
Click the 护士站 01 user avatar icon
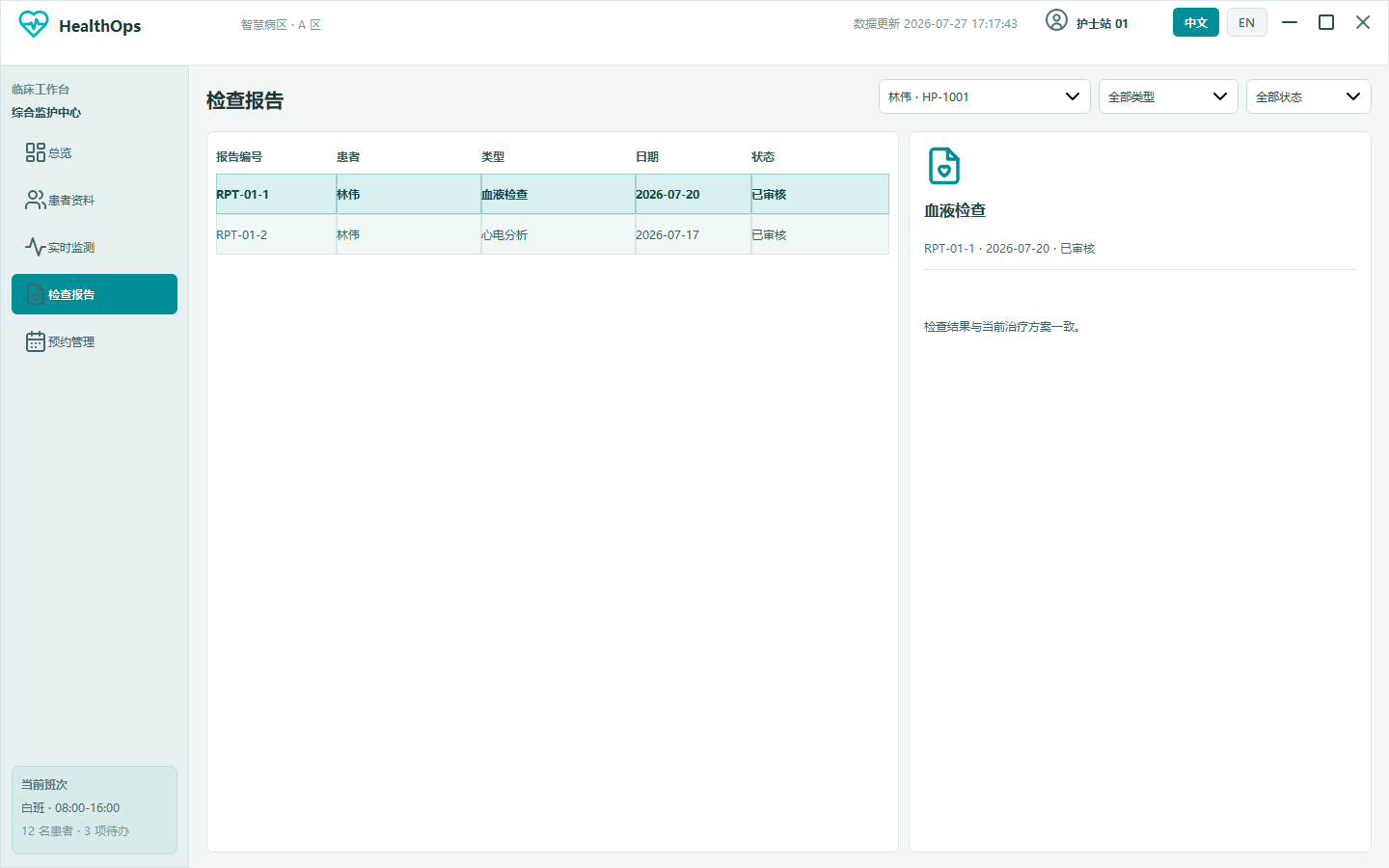coord(1056,20)
